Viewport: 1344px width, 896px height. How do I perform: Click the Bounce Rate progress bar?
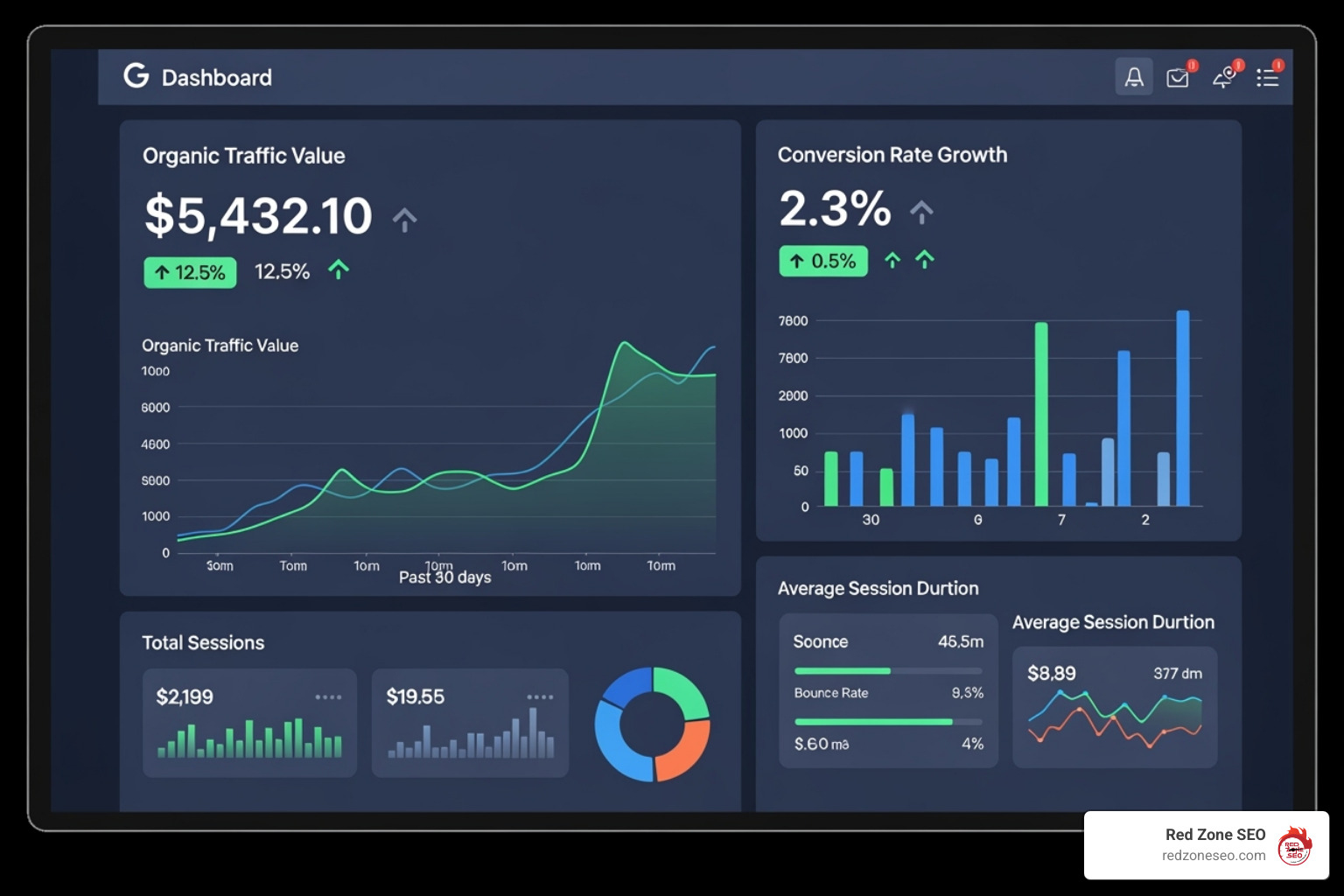[x=888, y=722]
